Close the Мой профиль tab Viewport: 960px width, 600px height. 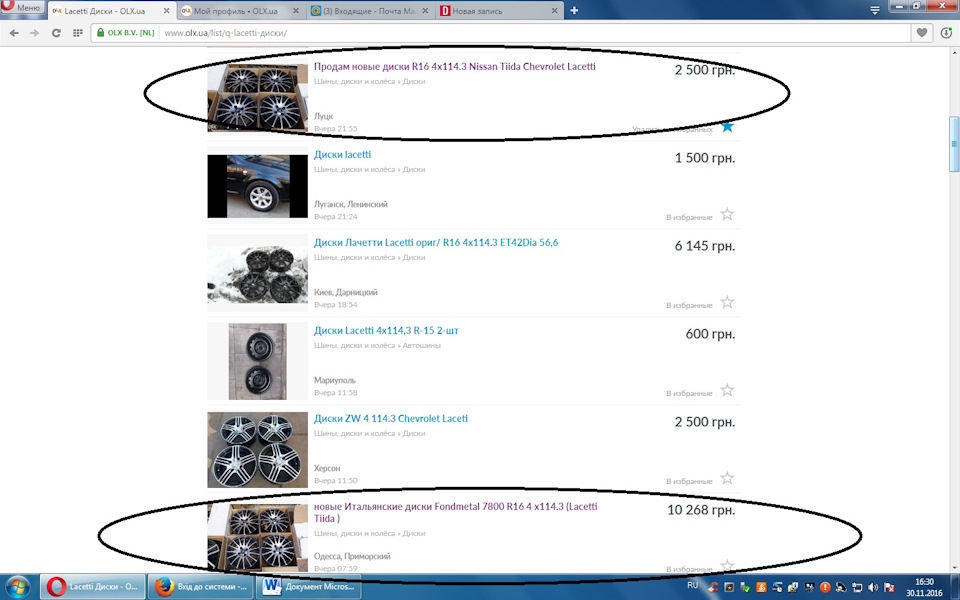coord(296,11)
